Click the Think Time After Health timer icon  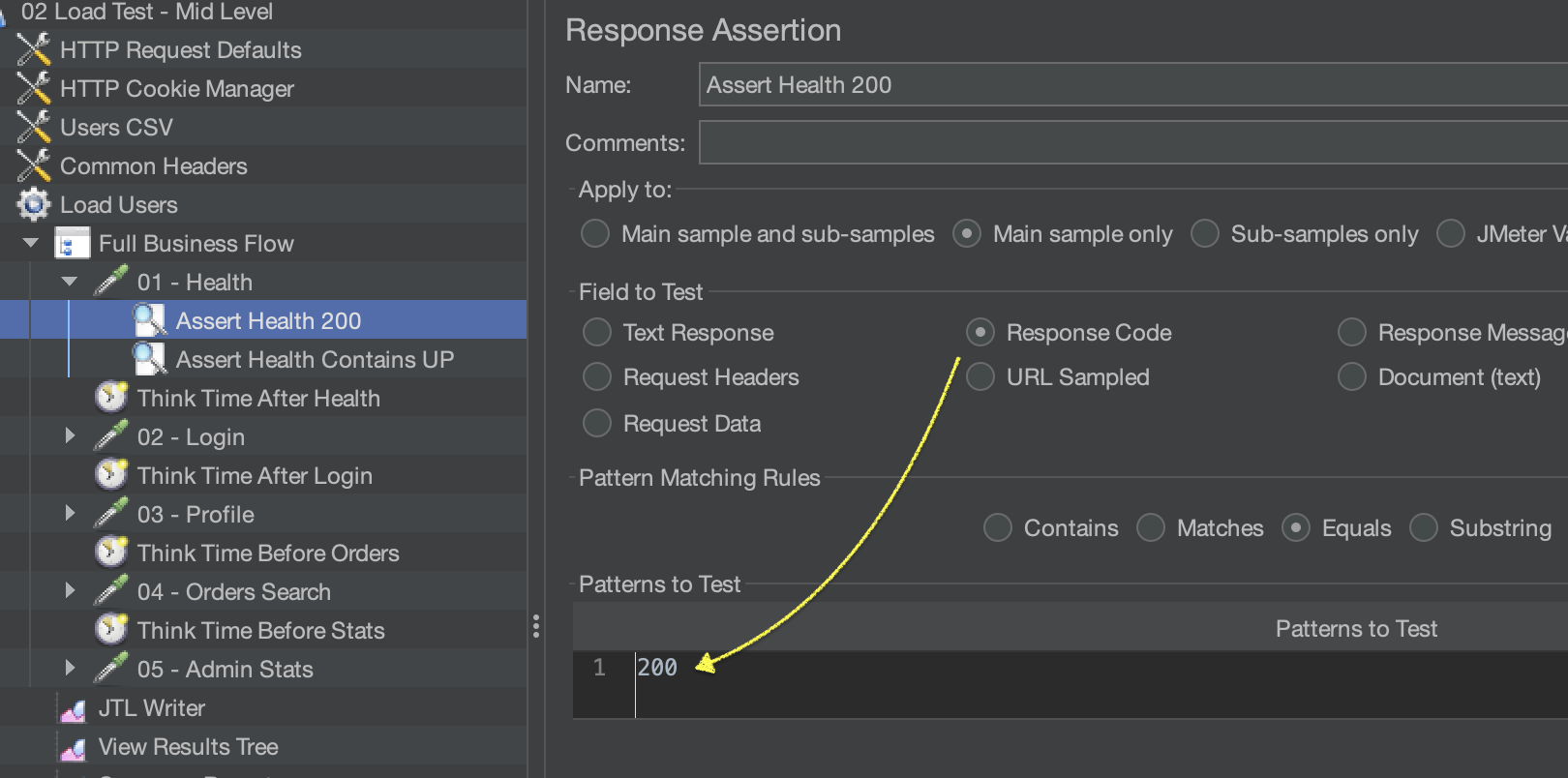tap(111, 398)
